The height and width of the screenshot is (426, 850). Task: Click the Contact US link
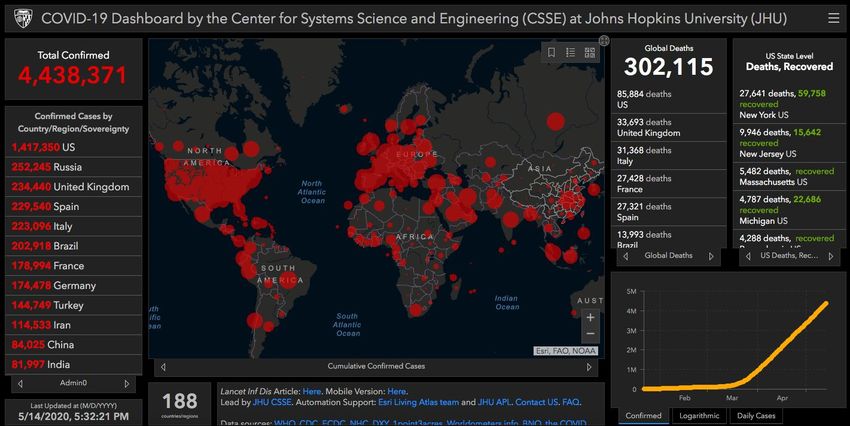coord(537,402)
